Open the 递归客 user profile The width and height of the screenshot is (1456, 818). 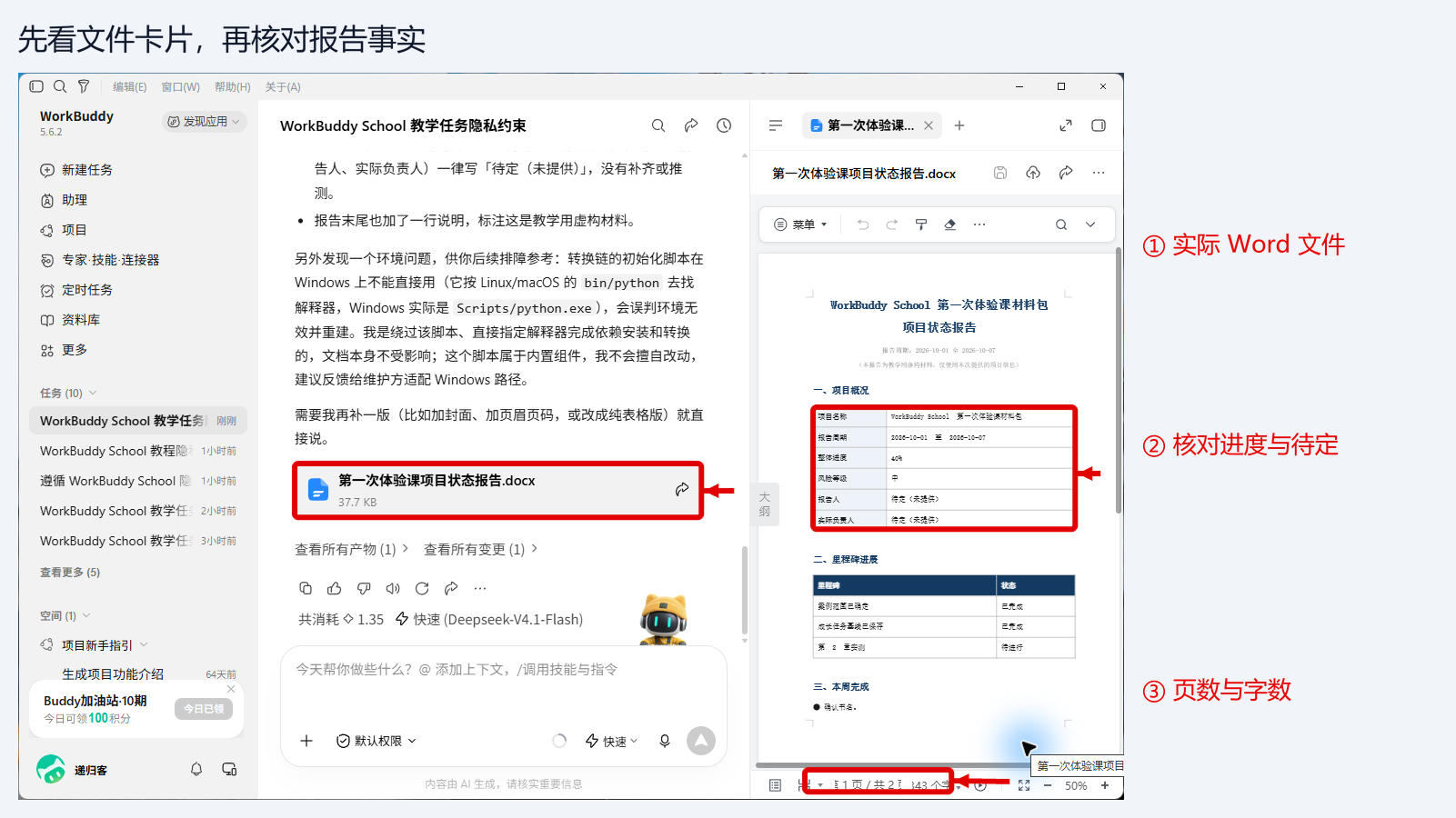tap(72, 770)
